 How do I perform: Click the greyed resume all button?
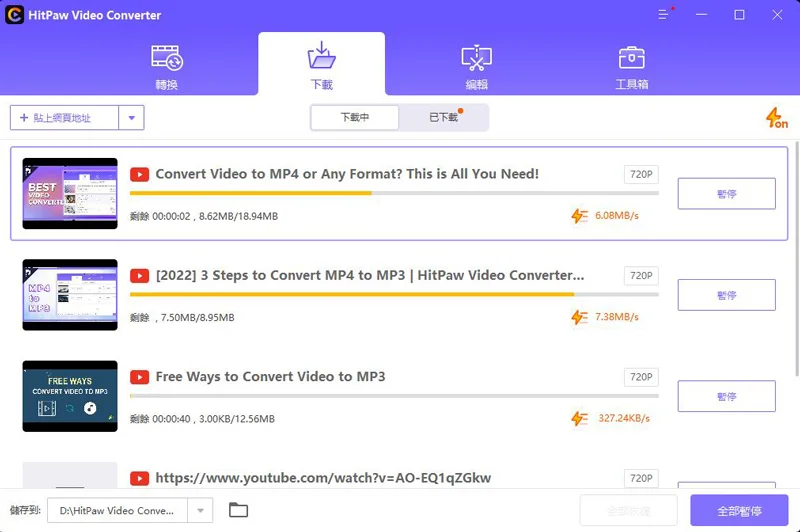pos(629,511)
